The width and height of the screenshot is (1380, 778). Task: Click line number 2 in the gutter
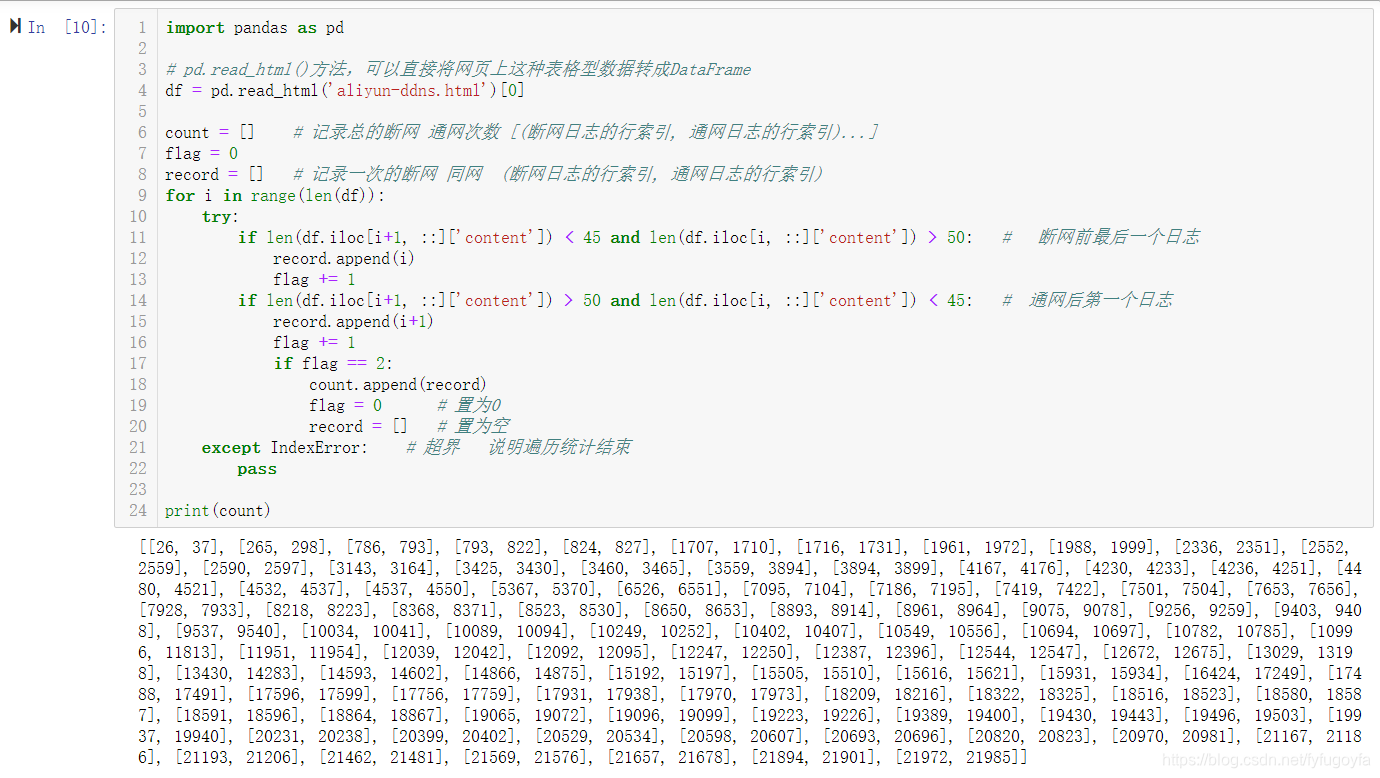(x=142, y=48)
